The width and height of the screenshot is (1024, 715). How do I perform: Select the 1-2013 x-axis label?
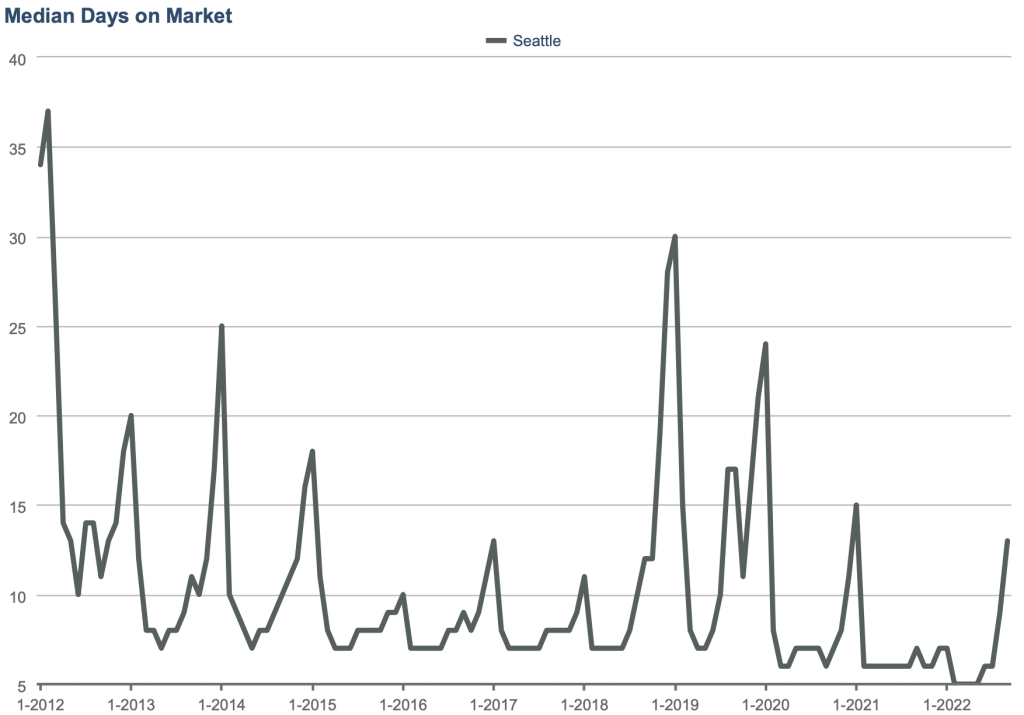pyautogui.click(x=130, y=703)
